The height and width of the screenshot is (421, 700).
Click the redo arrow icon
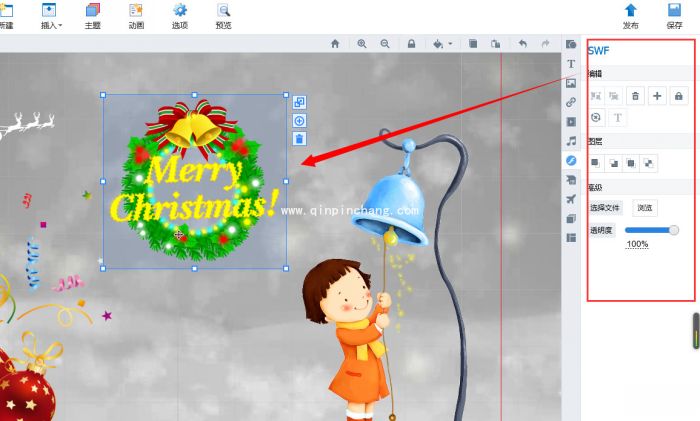click(545, 44)
